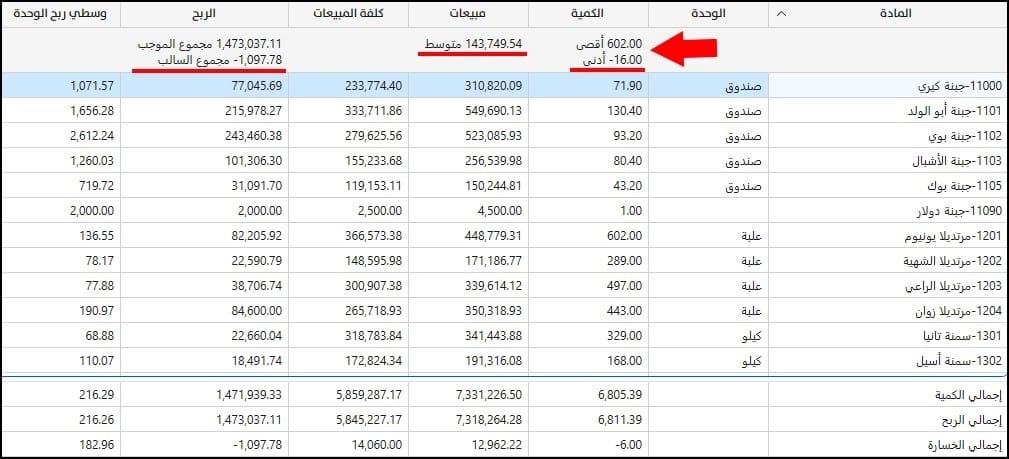This screenshot has width=1009, height=459.
Task: Click cost of sales 366,573.38
Action: [373, 236]
